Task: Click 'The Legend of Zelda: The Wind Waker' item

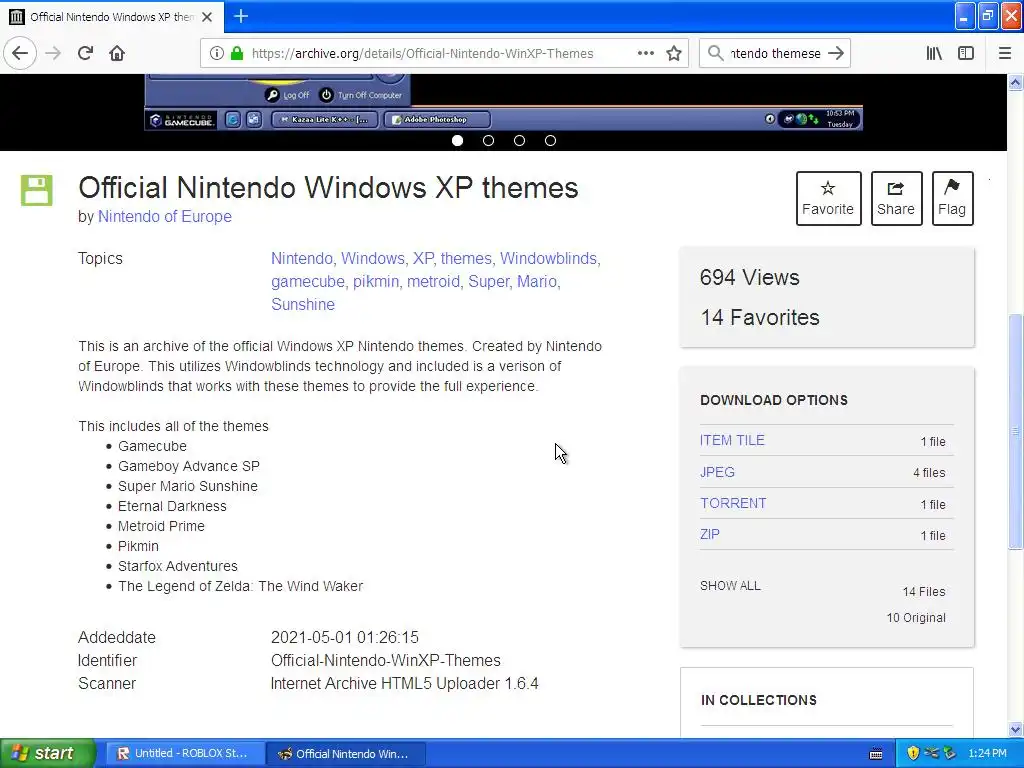Action: [240, 586]
